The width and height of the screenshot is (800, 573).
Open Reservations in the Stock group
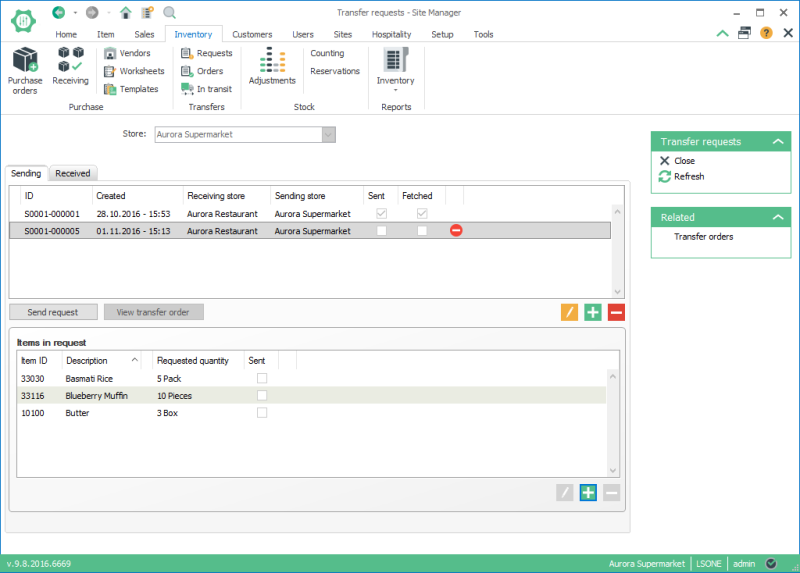tap(335, 71)
